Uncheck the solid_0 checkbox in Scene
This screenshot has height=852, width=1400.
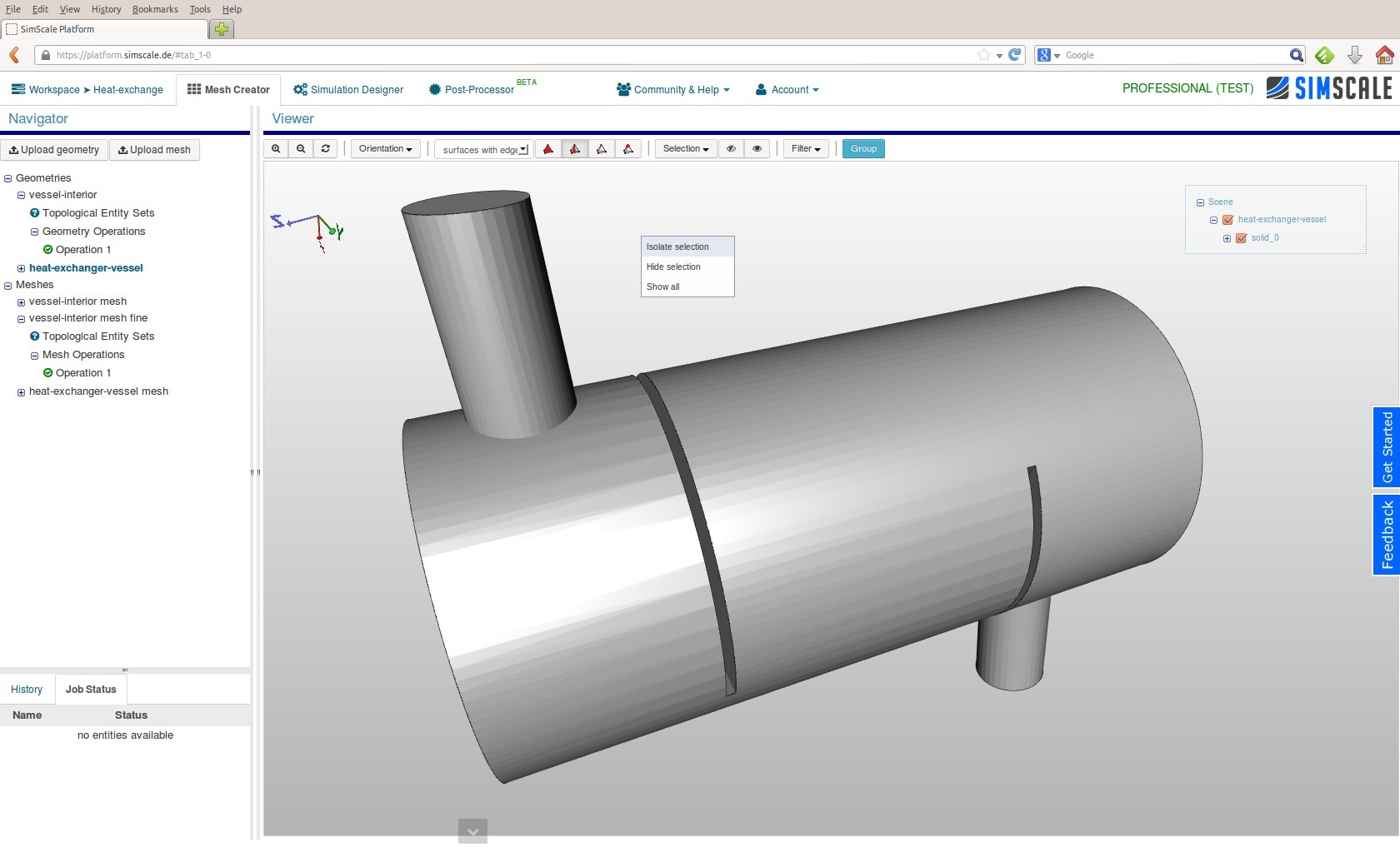1241,238
